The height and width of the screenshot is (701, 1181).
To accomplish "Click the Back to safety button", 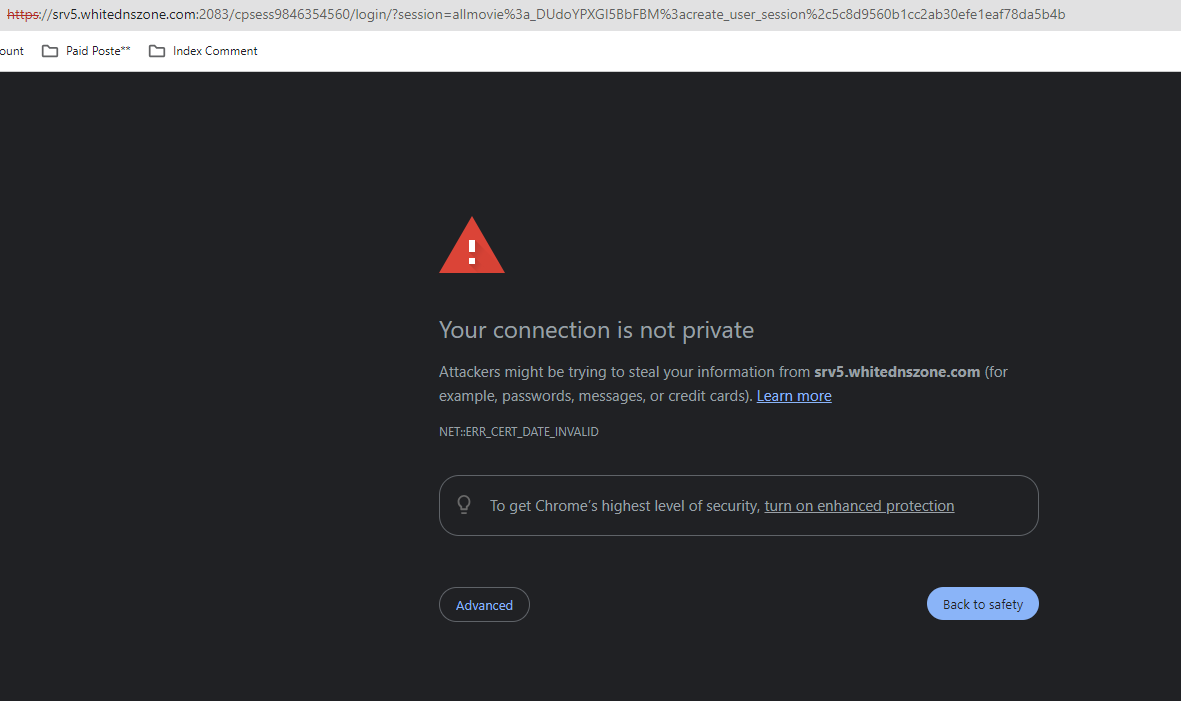I will [x=982, y=604].
